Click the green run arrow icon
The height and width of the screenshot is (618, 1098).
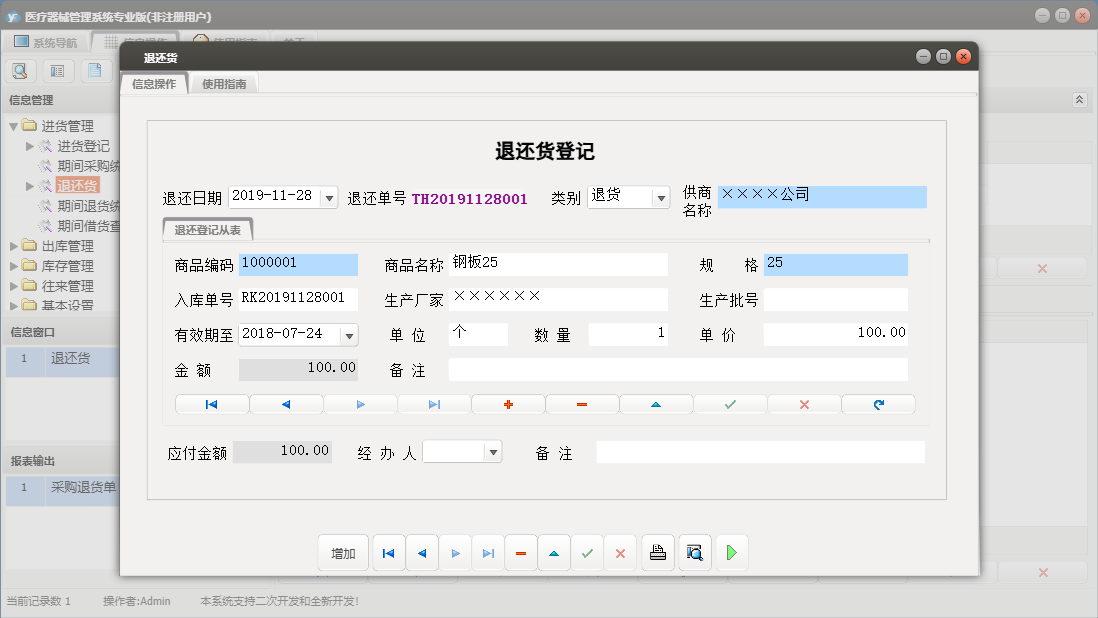[x=731, y=552]
